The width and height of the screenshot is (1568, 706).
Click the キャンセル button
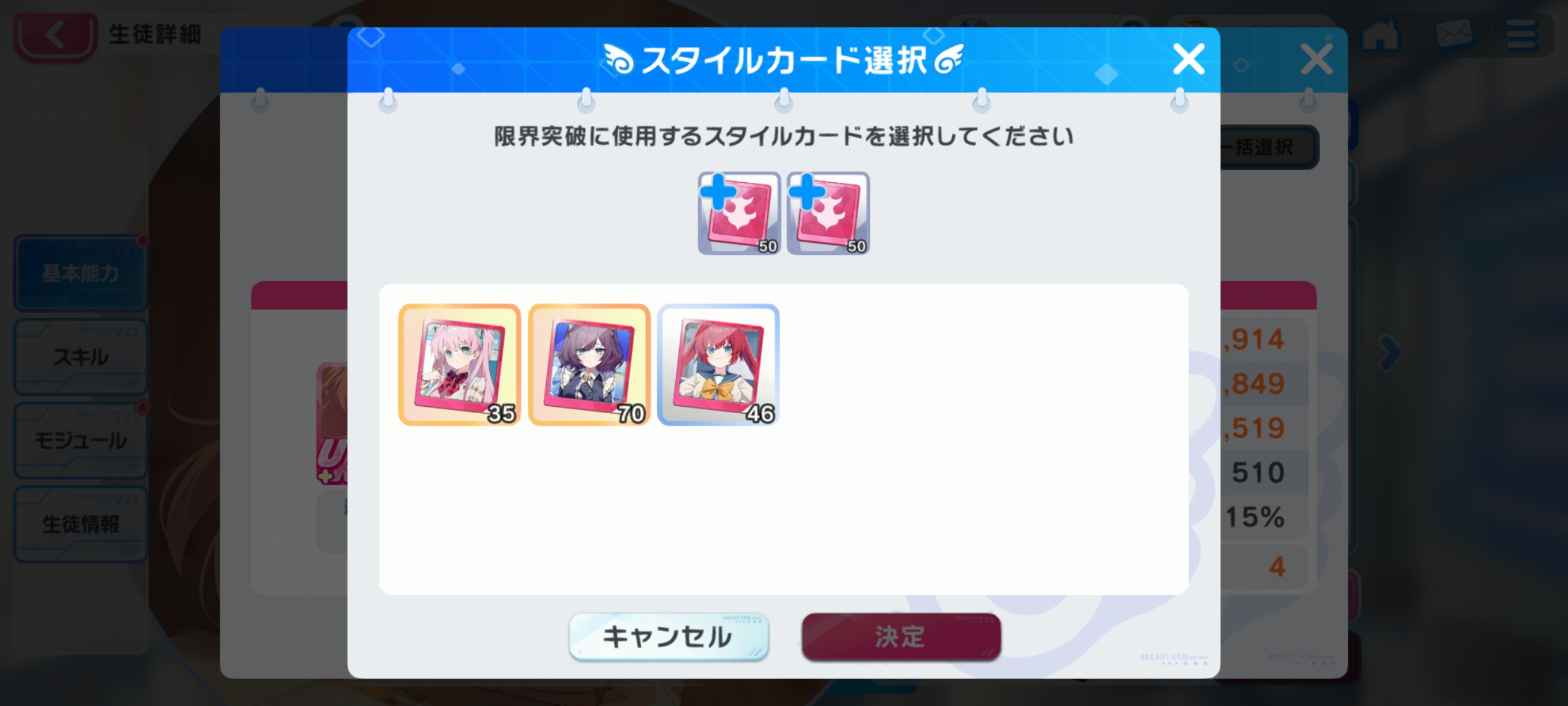[668, 636]
